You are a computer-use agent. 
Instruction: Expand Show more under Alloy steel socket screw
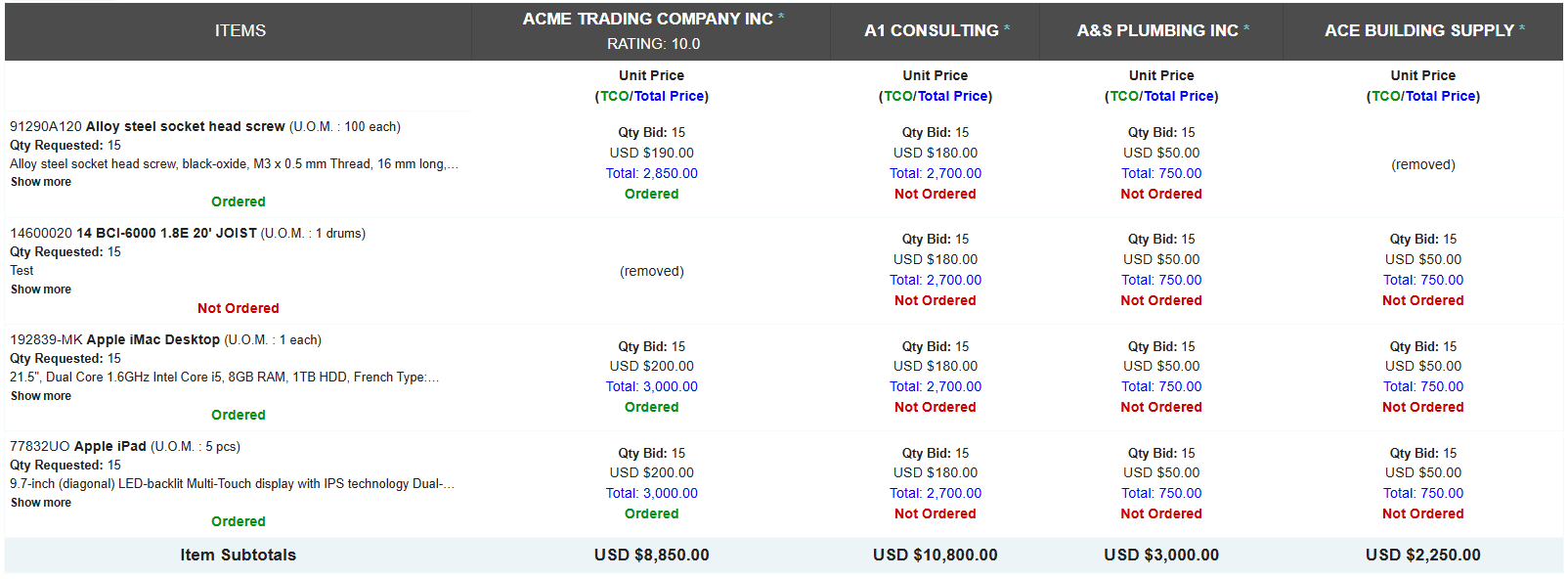point(41,182)
